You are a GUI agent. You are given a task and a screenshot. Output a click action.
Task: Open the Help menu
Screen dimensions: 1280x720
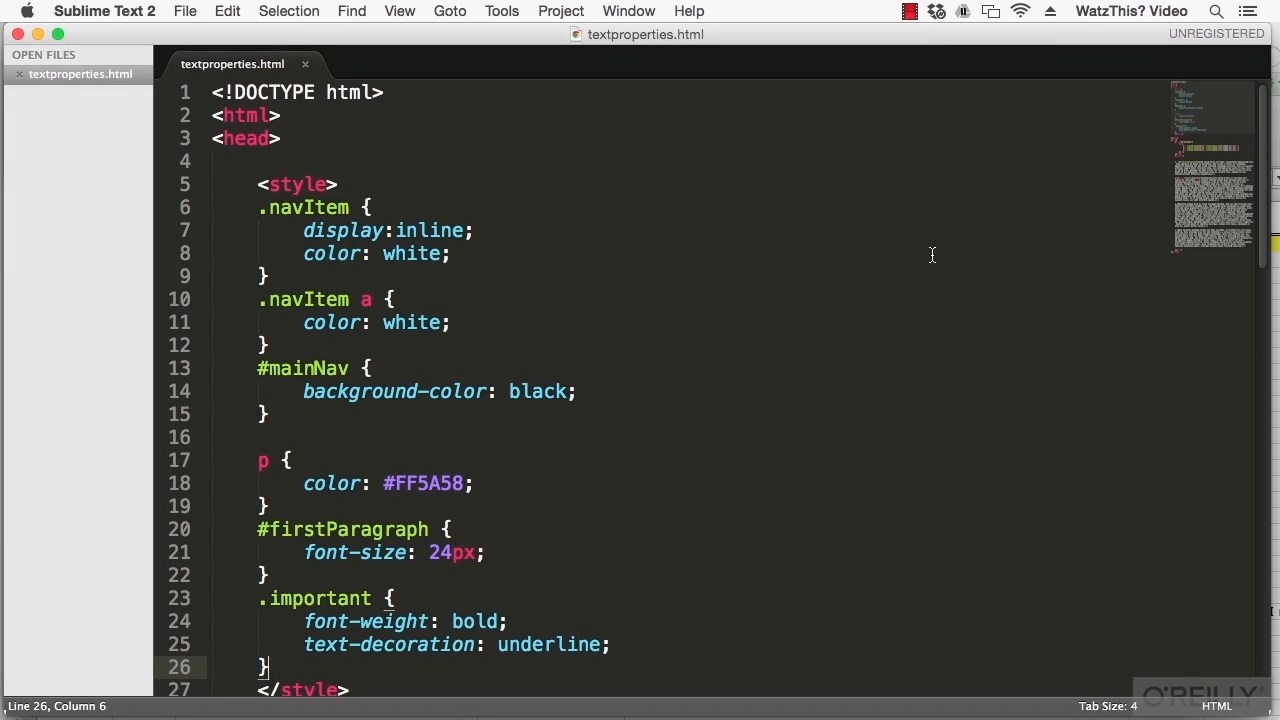pyautogui.click(x=689, y=11)
